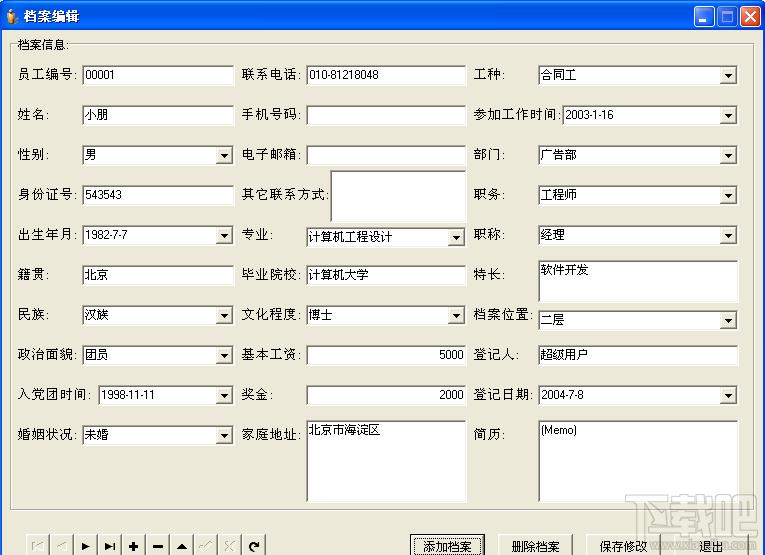
Task: Expand the 职务 dropdown
Action: [728, 196]
